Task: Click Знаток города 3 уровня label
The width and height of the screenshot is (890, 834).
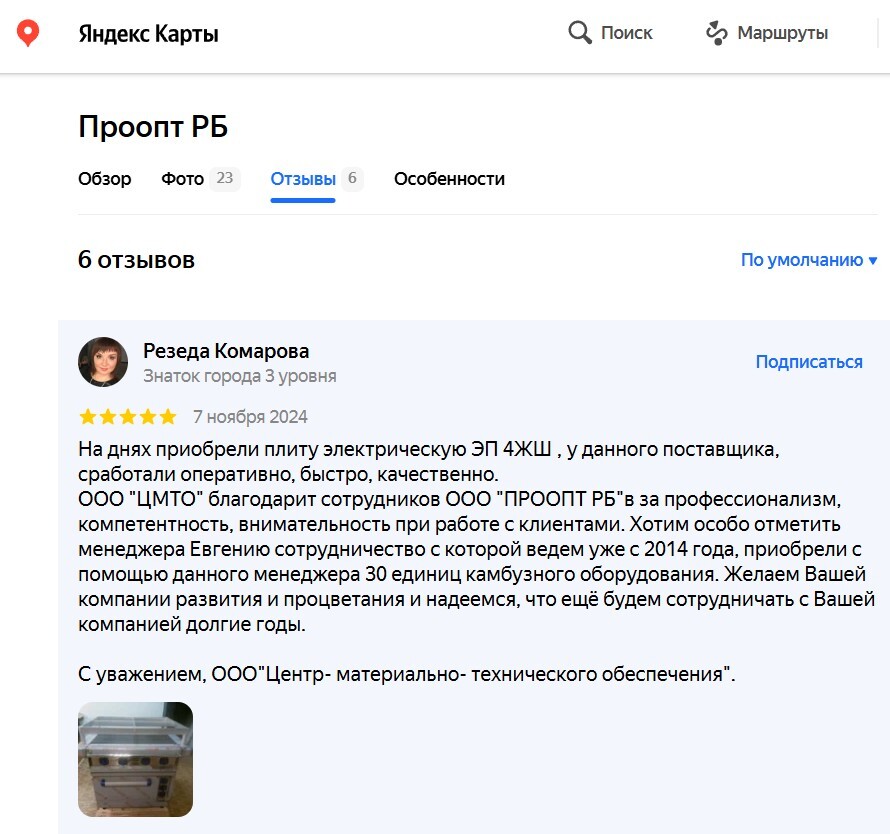Action: 240,376
